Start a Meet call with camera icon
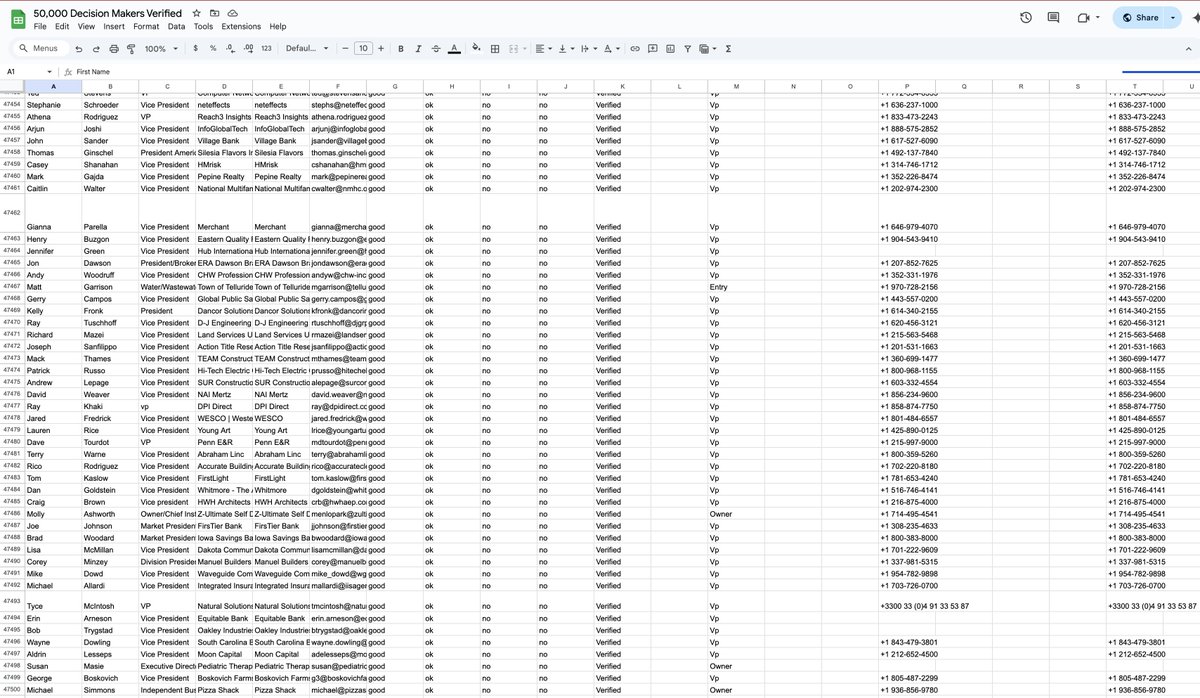 tap(1083, 17)
